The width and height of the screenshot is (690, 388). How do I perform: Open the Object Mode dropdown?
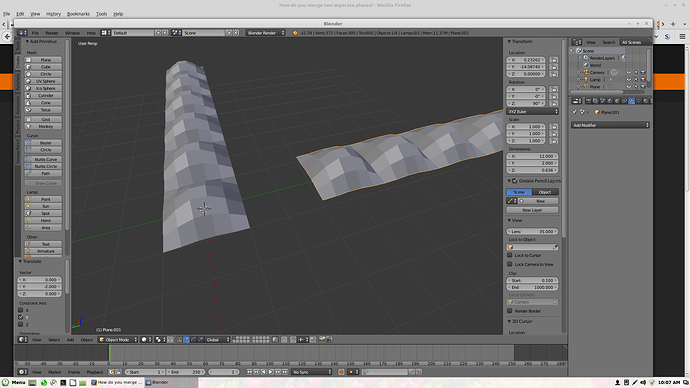click(118, 340)
